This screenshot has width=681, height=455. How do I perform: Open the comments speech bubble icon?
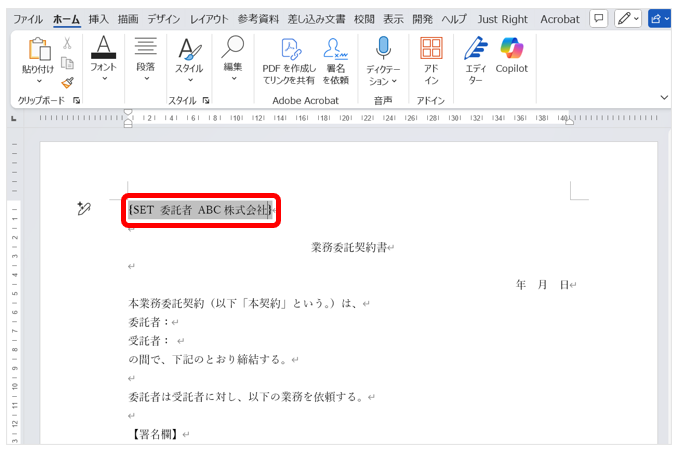[598, 19]
